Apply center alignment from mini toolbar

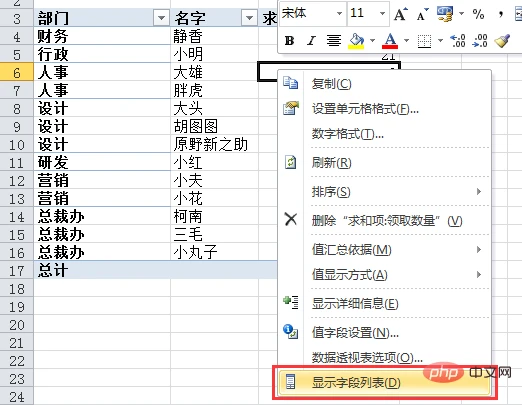point(334,41)
